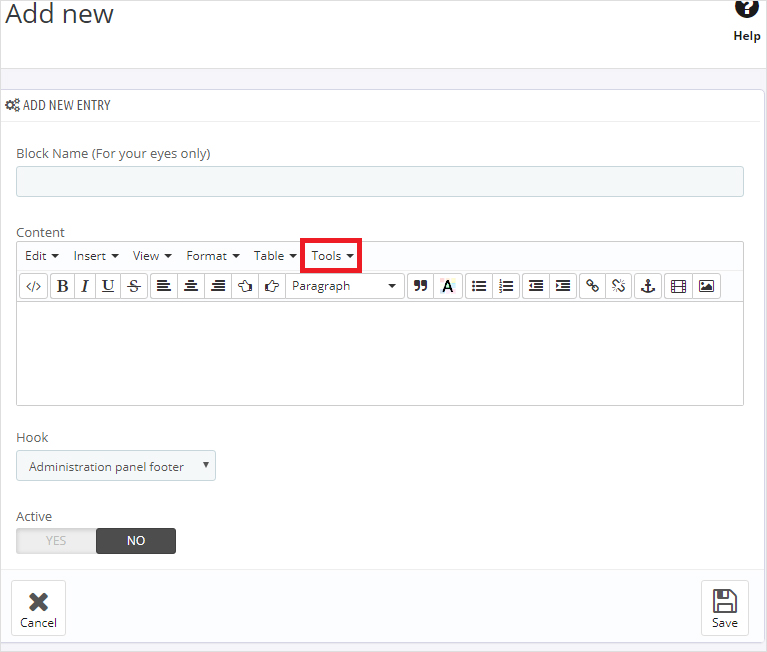Image resolution: width=767 pixels, height=652 pixels.
Task: Insert a bullet list
Action: point(479,286)
